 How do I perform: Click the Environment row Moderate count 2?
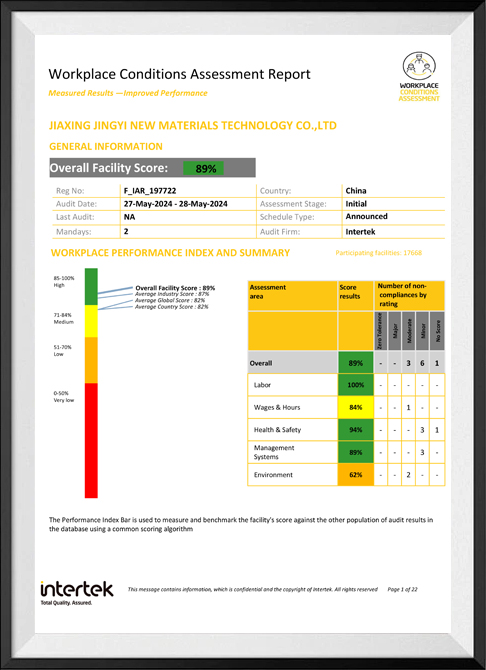pyautogui.click(x=408, y=475)
